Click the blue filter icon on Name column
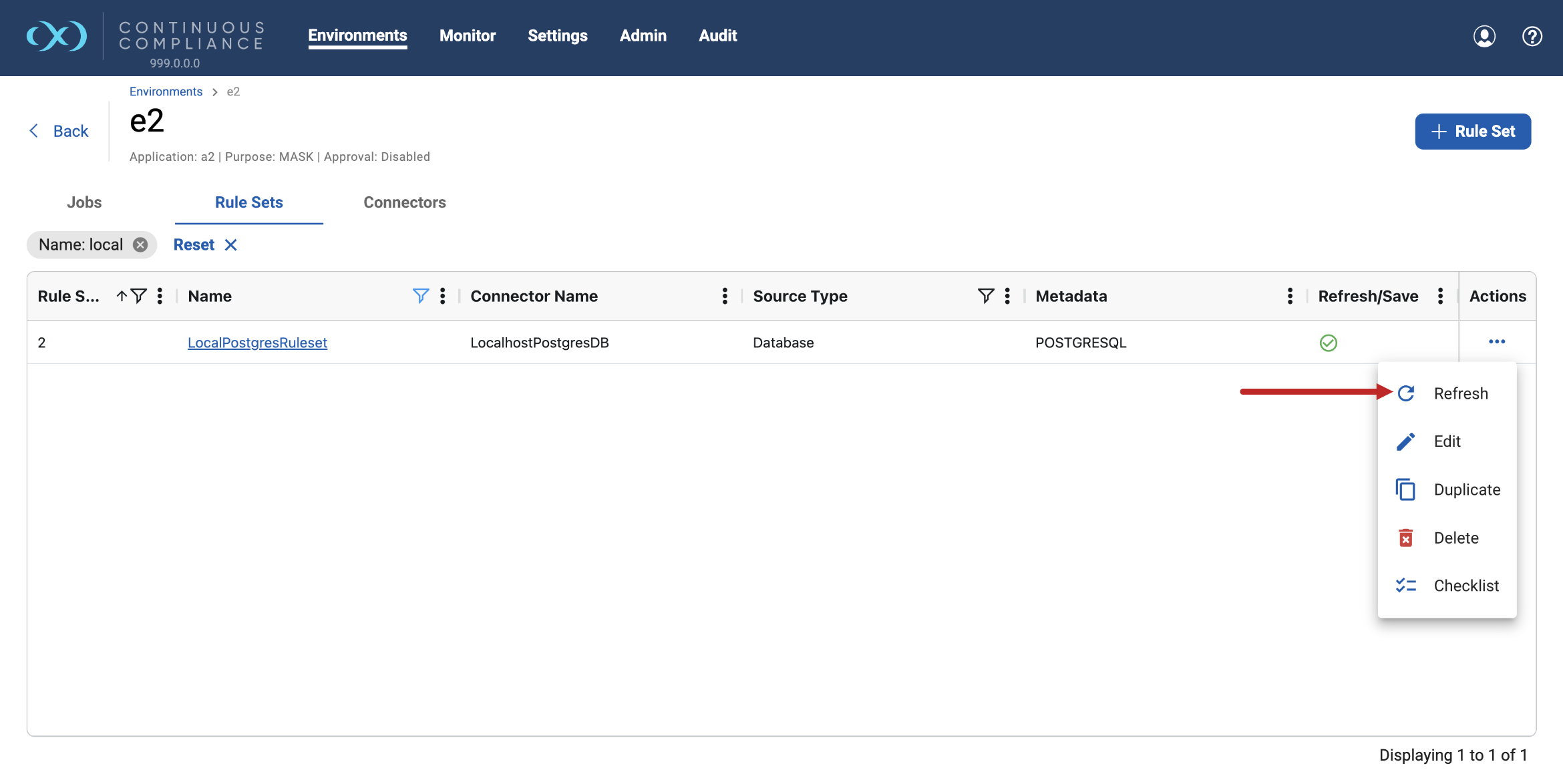Image resolution: width=1563 pixels, height=784 pixels. (420, 296)
